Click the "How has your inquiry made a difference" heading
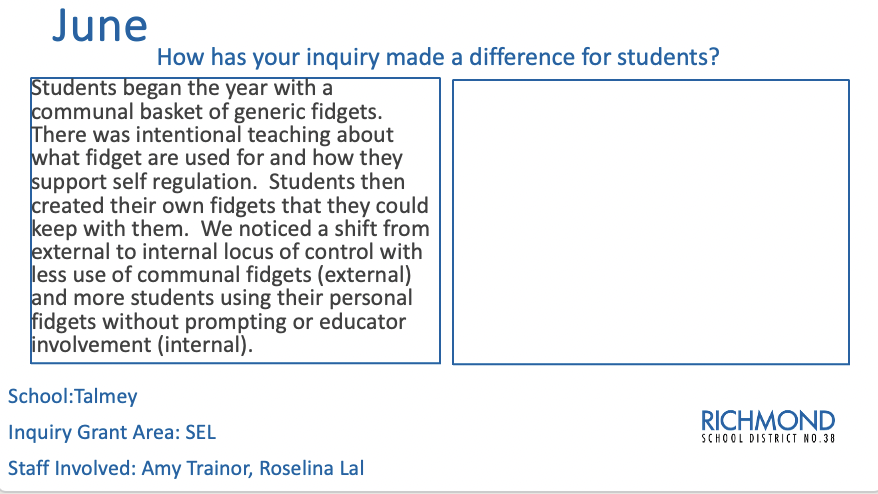Image resolution: width=878 pixels, height=494 pixels. tap(438, 57)
